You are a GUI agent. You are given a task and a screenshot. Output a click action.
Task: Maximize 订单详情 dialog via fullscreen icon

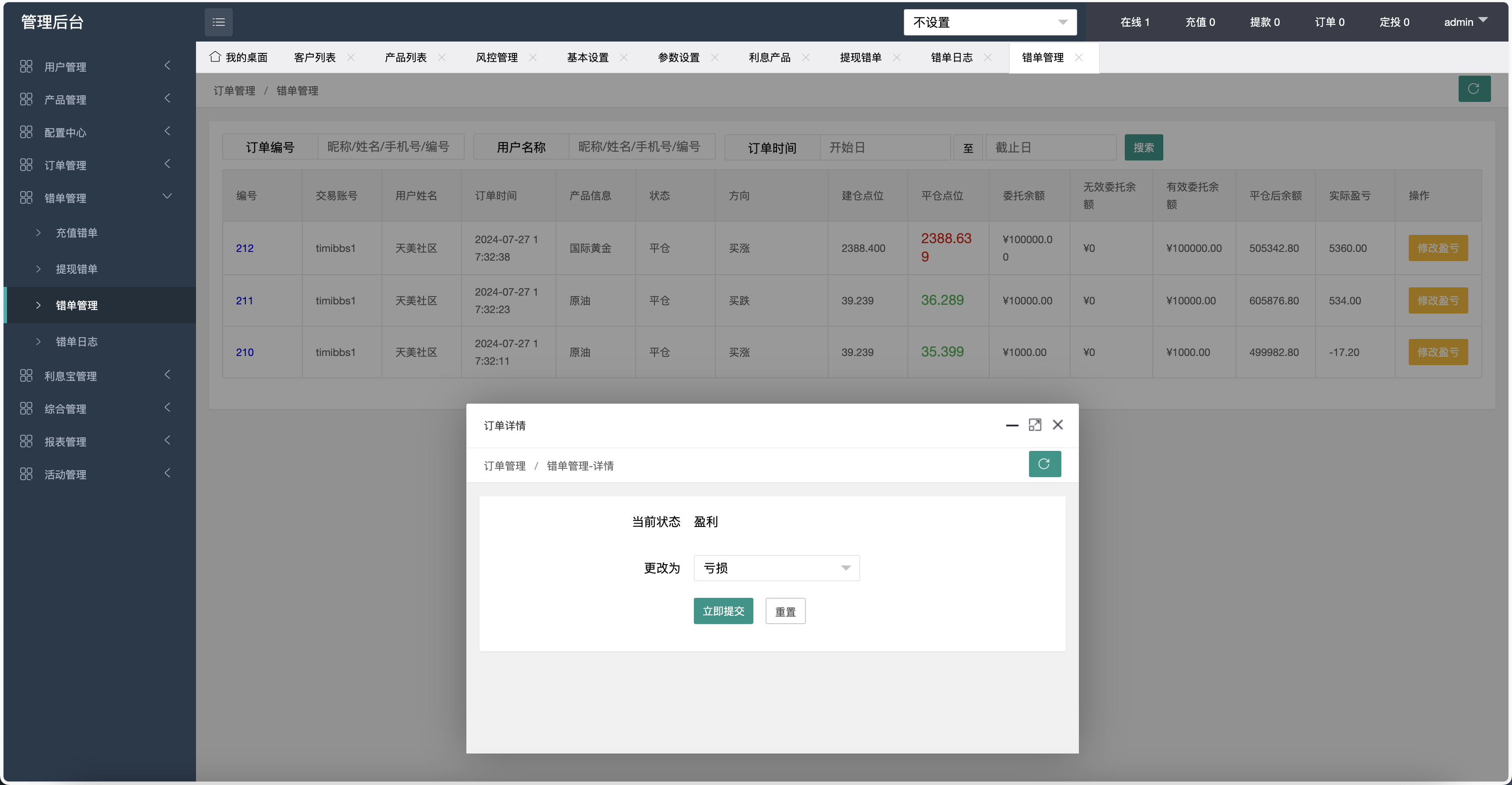(x=1035, y=424)
